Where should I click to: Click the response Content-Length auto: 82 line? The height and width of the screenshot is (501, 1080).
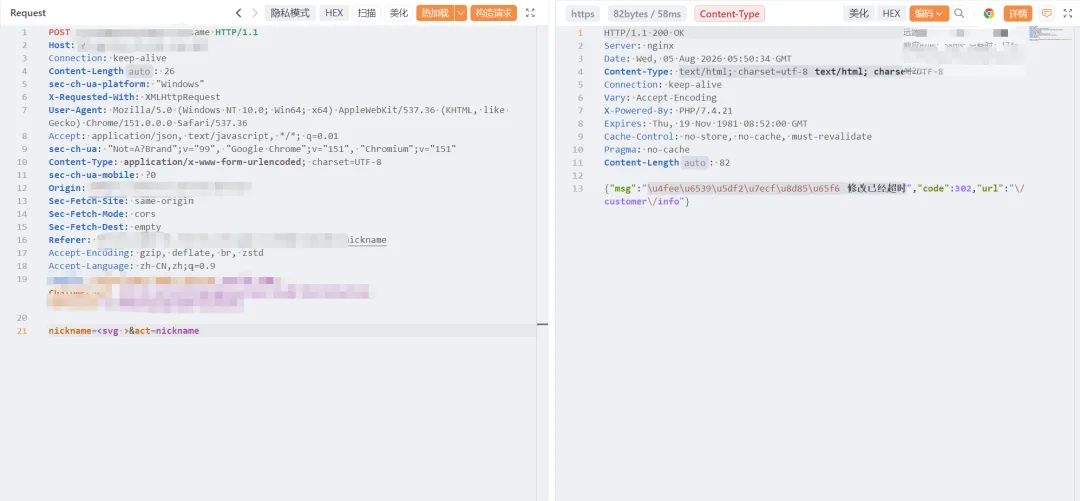667,163
